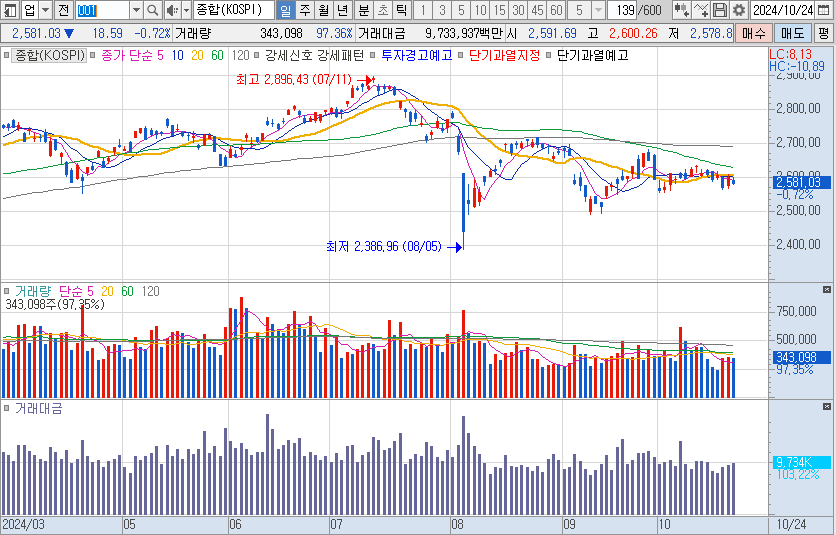The image size is (836, 535).
Task: Toggle the 거래량 volume indicator checkbox
Action: pyautogui.click(x=6, y=291)
